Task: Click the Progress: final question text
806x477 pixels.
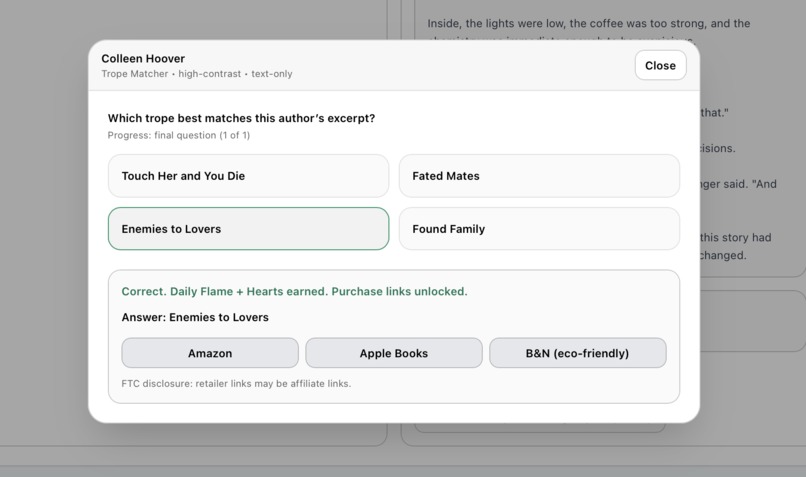Action: tap(178, 135)
